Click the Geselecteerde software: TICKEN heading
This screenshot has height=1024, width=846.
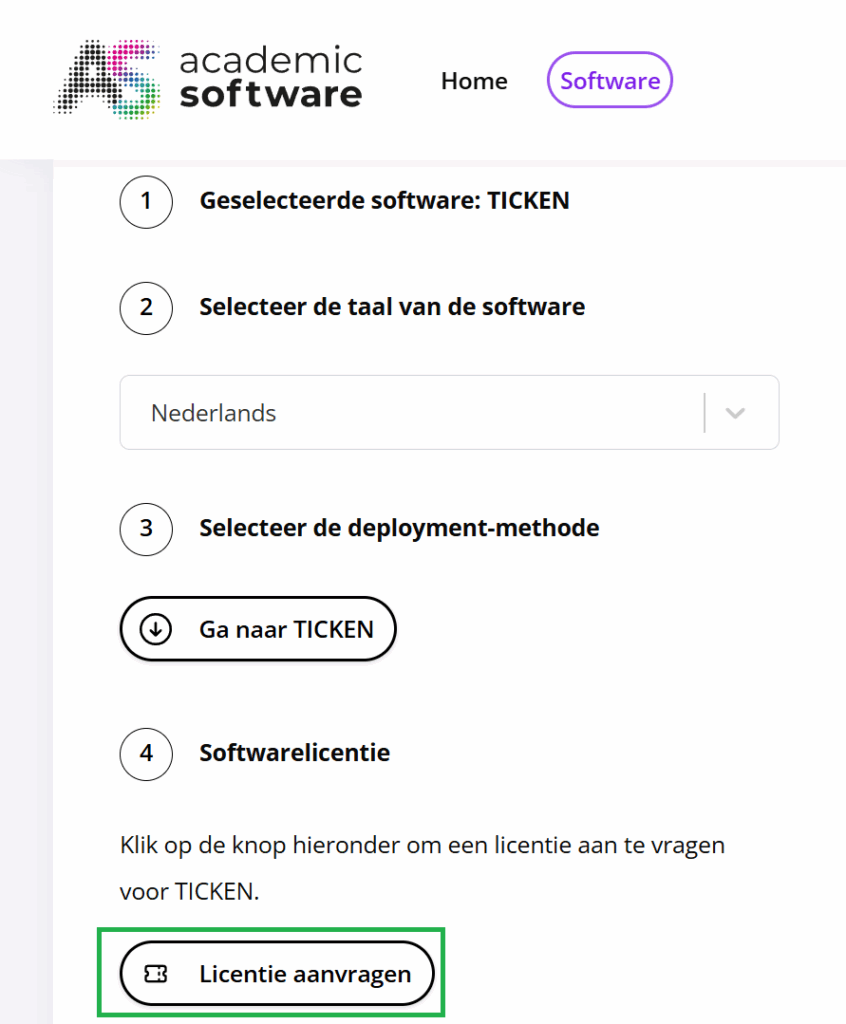[384, 201]
